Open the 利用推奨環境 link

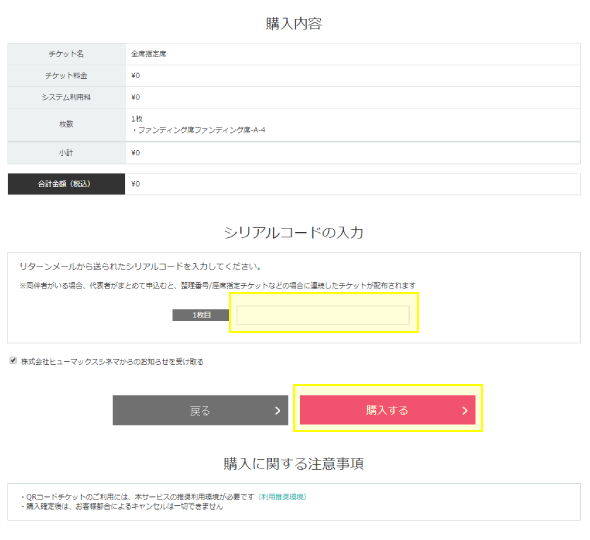[282, 497]
